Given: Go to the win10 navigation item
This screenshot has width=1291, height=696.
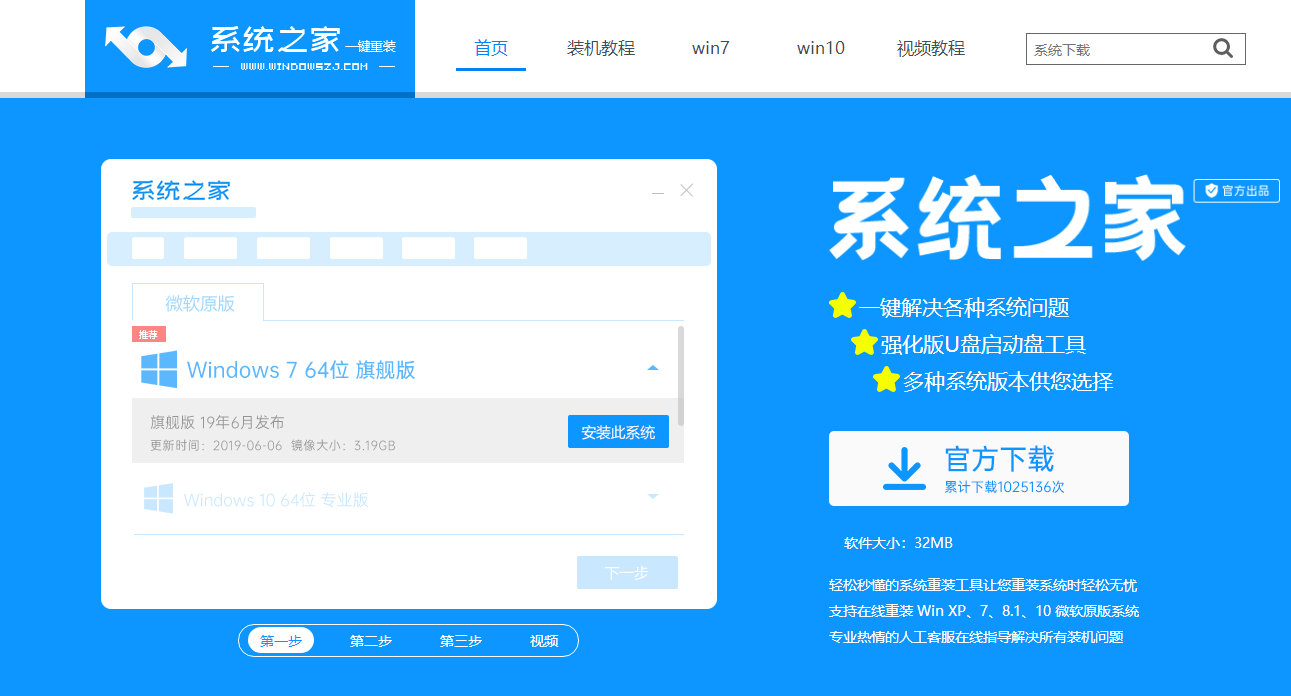Looking at the screenshot, I should [821, 48].
